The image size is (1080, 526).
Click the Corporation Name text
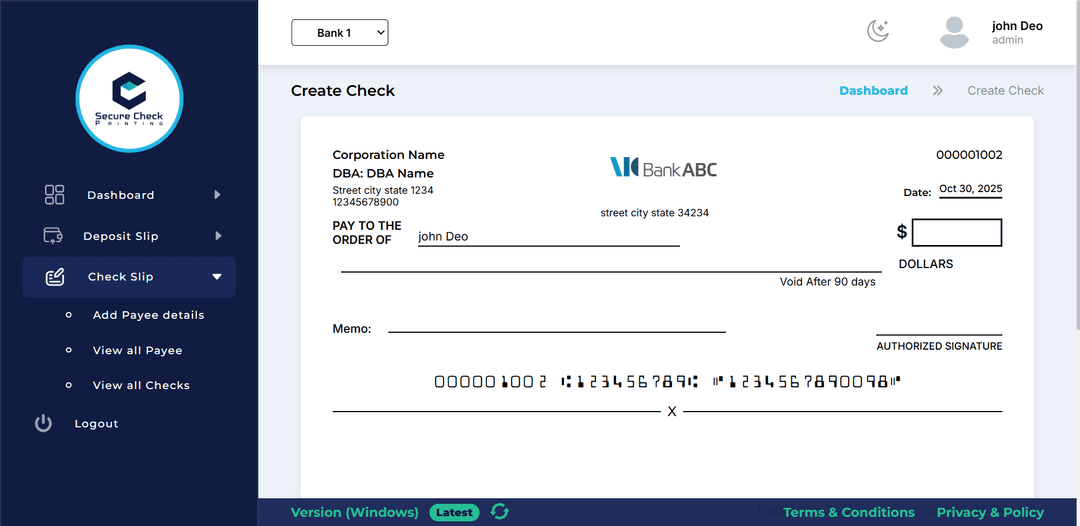click(388, 155)
